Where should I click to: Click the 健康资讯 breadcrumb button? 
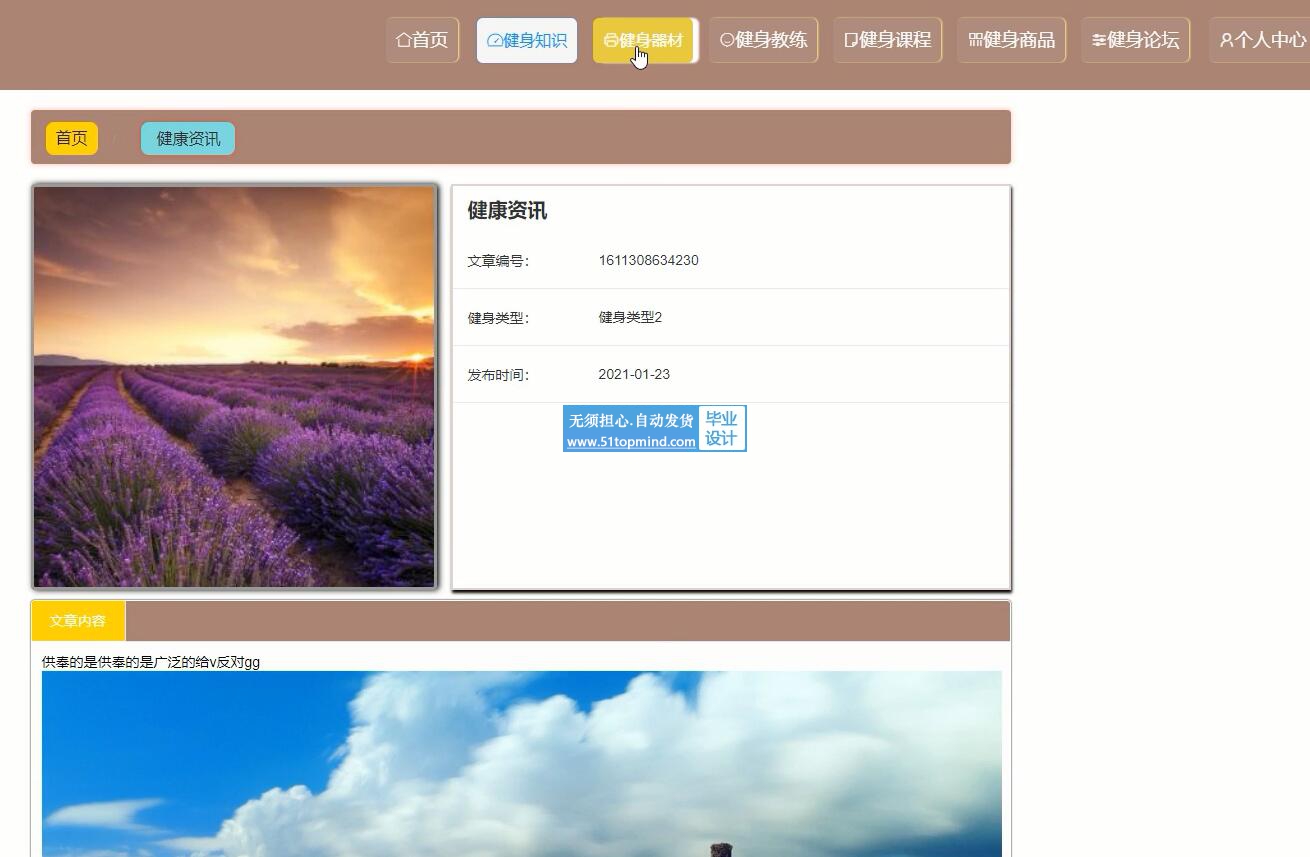point(188,138)
